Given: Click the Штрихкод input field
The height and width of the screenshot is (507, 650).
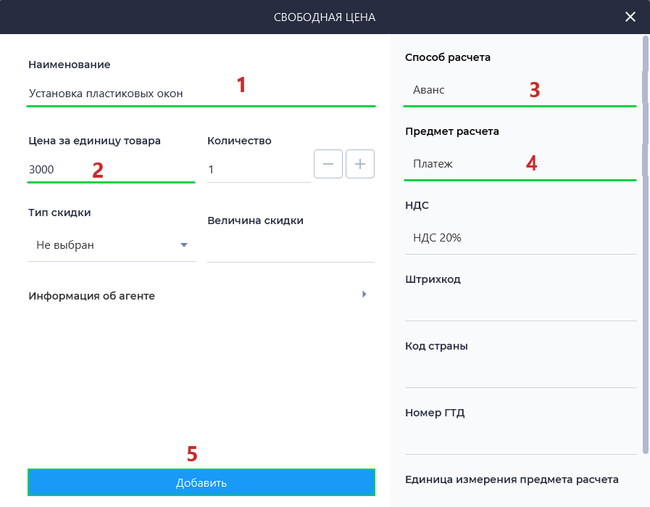Looking at the screenshot, I should click(x=520, y=305).
